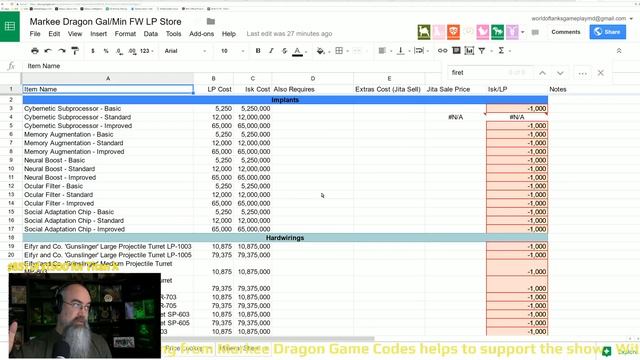This screenshot has width=640, height=360.
Task: Select column D header
Action: click(313, 78)
